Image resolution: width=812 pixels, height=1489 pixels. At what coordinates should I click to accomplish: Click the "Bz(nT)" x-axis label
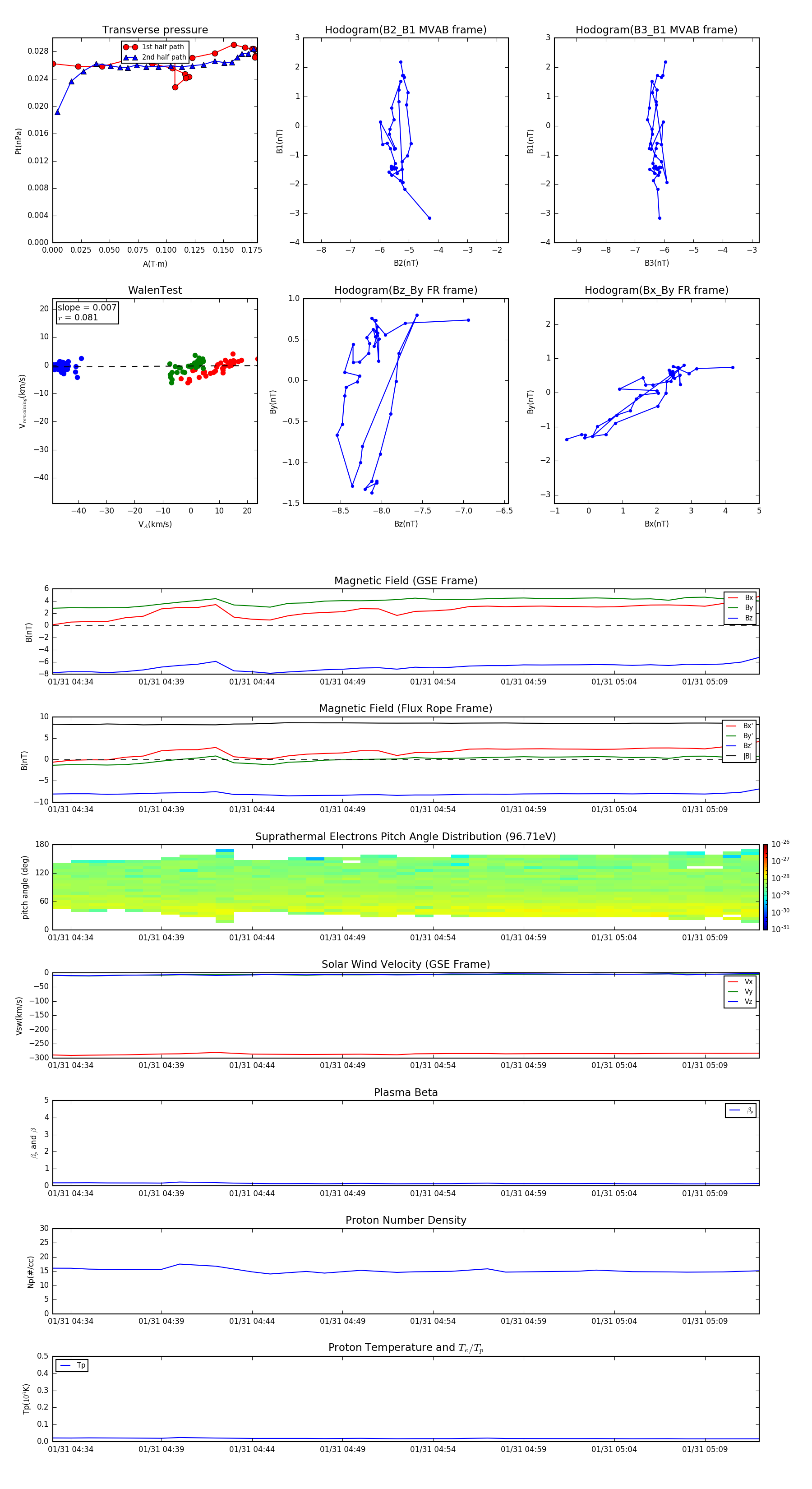tap(406, 524)
